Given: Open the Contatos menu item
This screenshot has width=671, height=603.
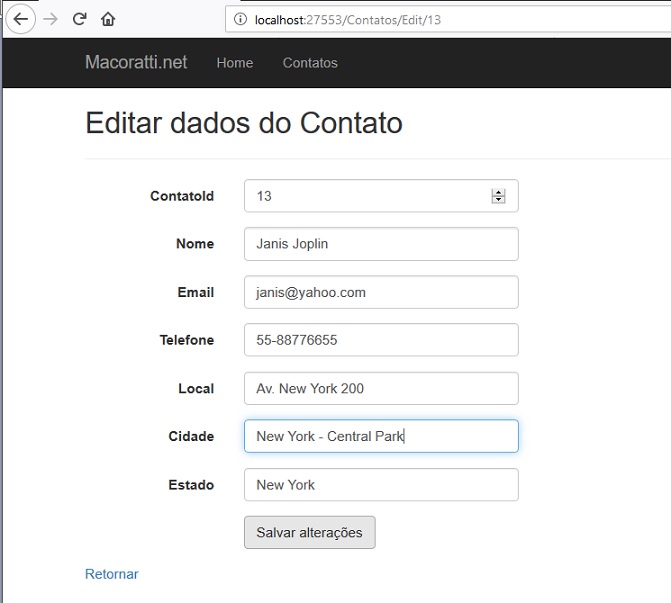Looking at the screenshot, I should 310,63.
